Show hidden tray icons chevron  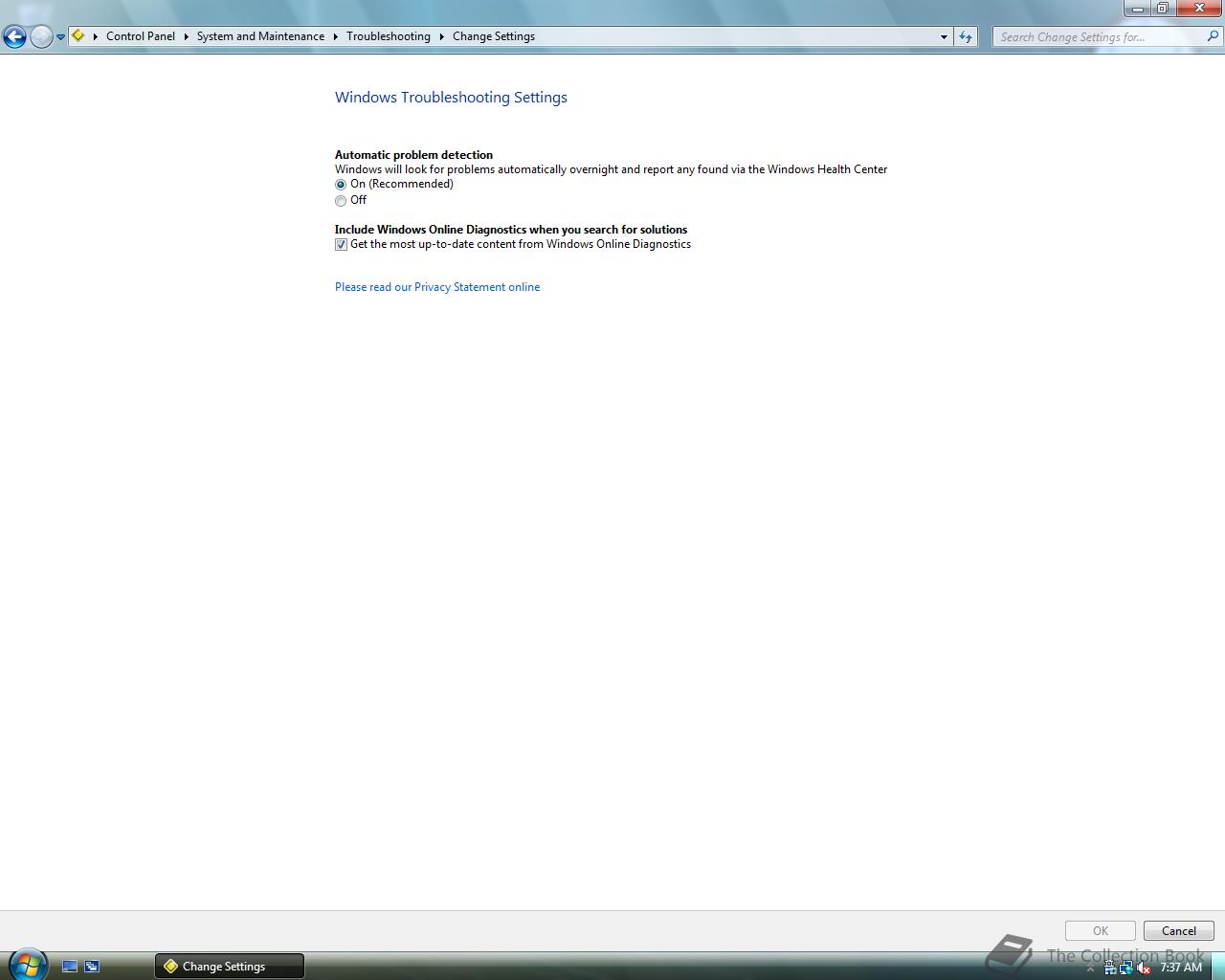click(x=1090, y=969)
